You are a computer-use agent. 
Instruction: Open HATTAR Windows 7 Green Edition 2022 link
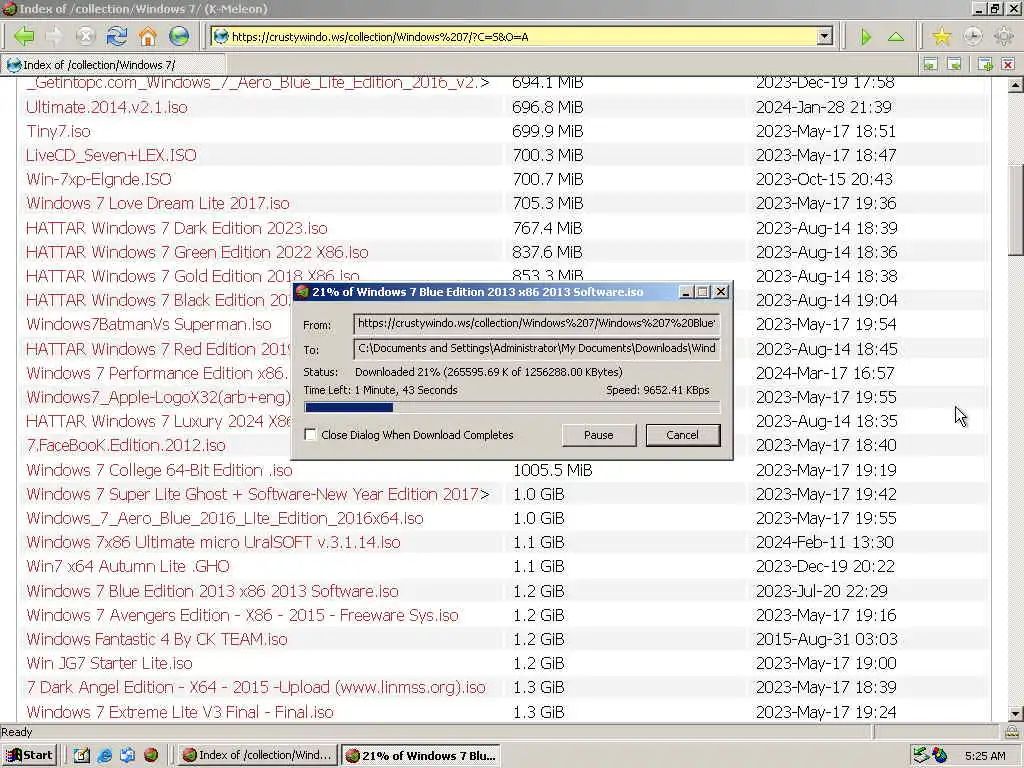pyautogui.click(x=197, y=252)
